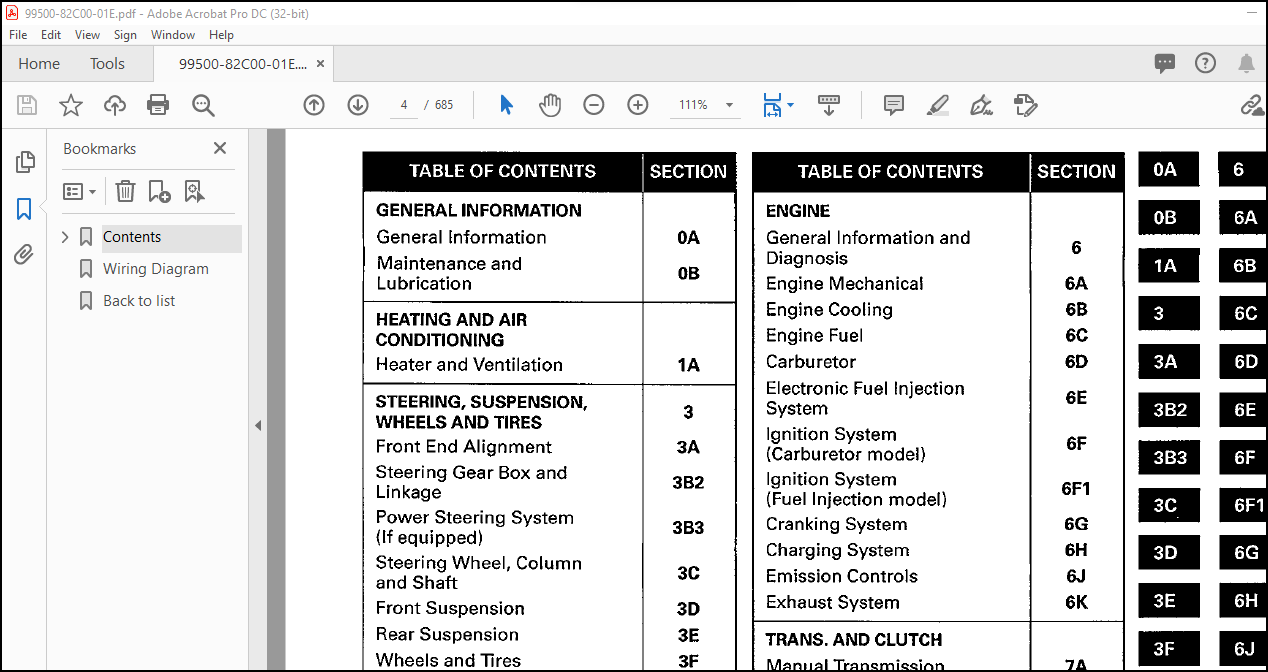Jump to the Back to list bookmark
Screen dimensions: 1268x672
pos(139,301)
